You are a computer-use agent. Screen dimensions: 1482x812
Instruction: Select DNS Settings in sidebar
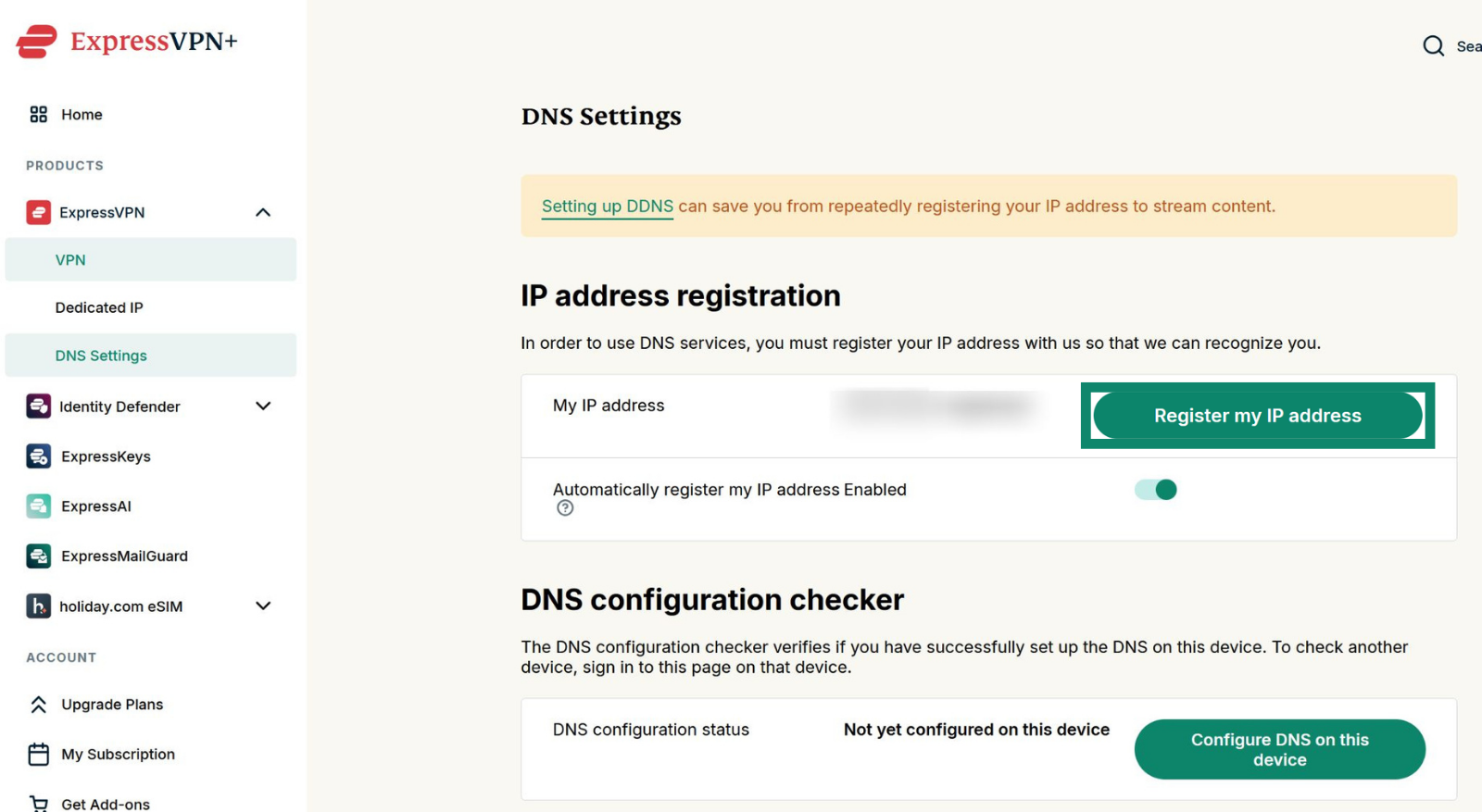151,355
